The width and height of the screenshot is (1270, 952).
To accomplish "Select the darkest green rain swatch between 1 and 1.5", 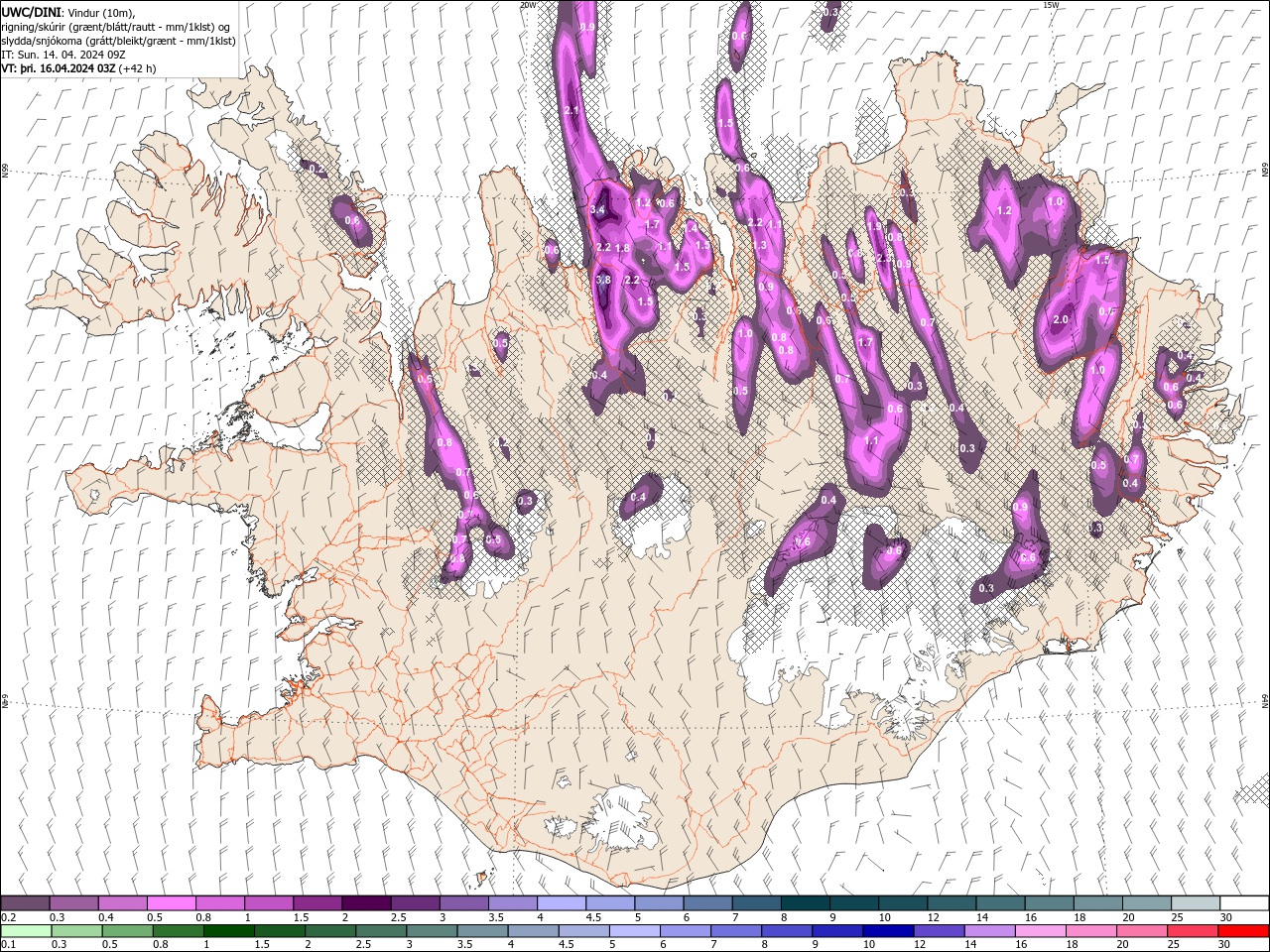I will [229, 931].
